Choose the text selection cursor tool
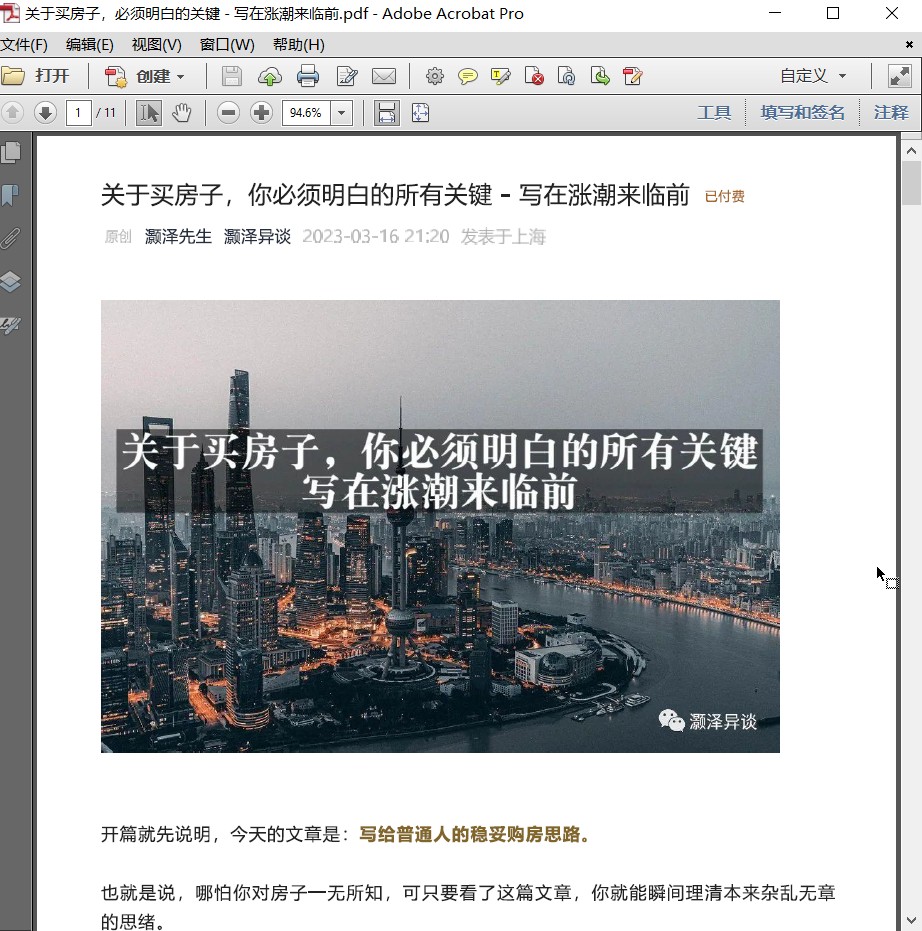This screenshot has width=922, height=931. (x=148, y=113)
